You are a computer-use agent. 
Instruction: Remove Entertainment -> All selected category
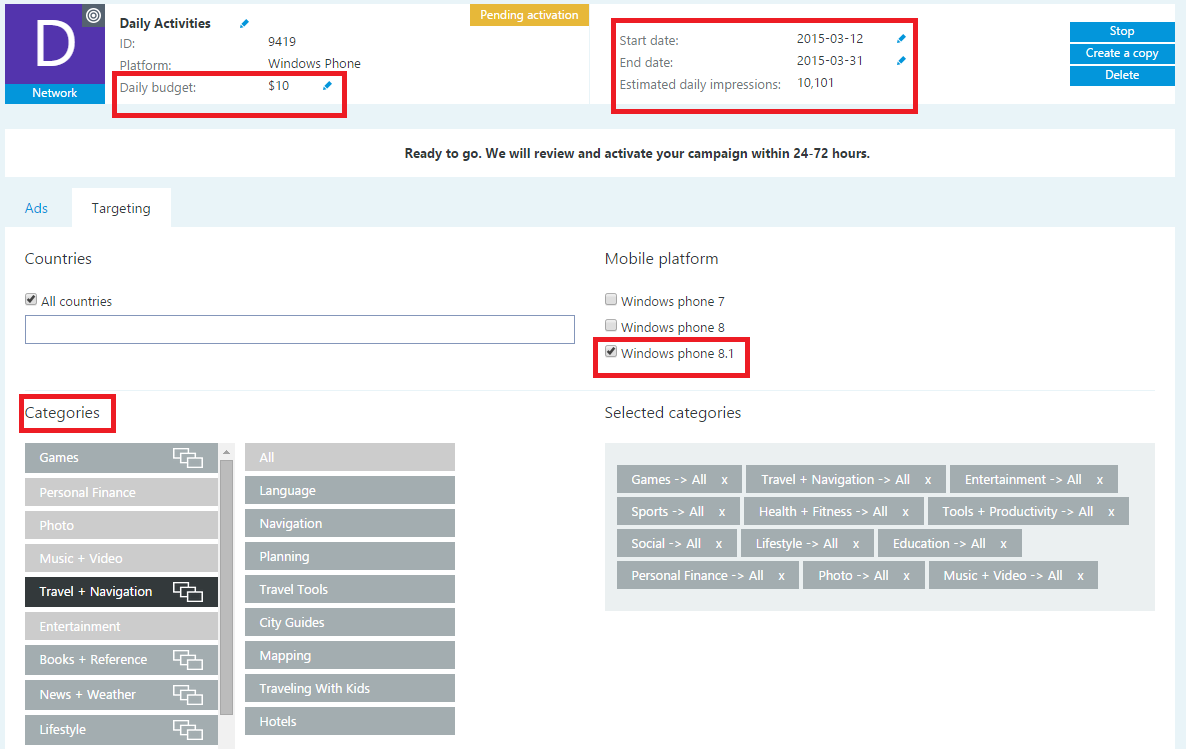[1100, 480]
